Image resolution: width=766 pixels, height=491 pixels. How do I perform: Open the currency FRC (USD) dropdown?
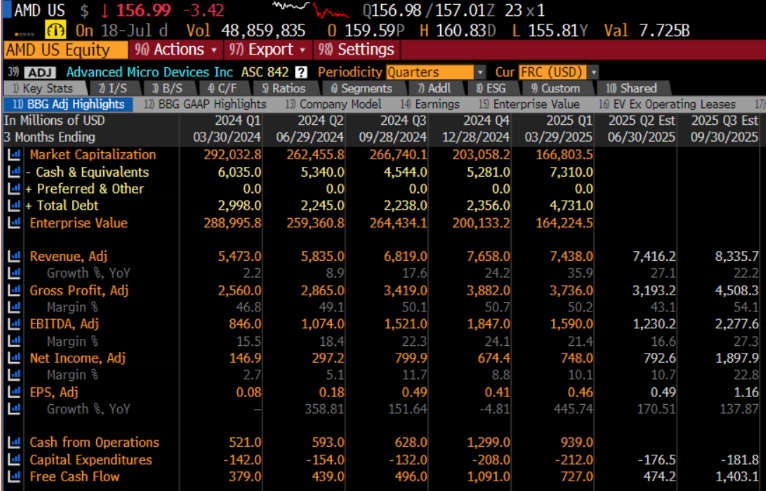(x=558, y=72)
